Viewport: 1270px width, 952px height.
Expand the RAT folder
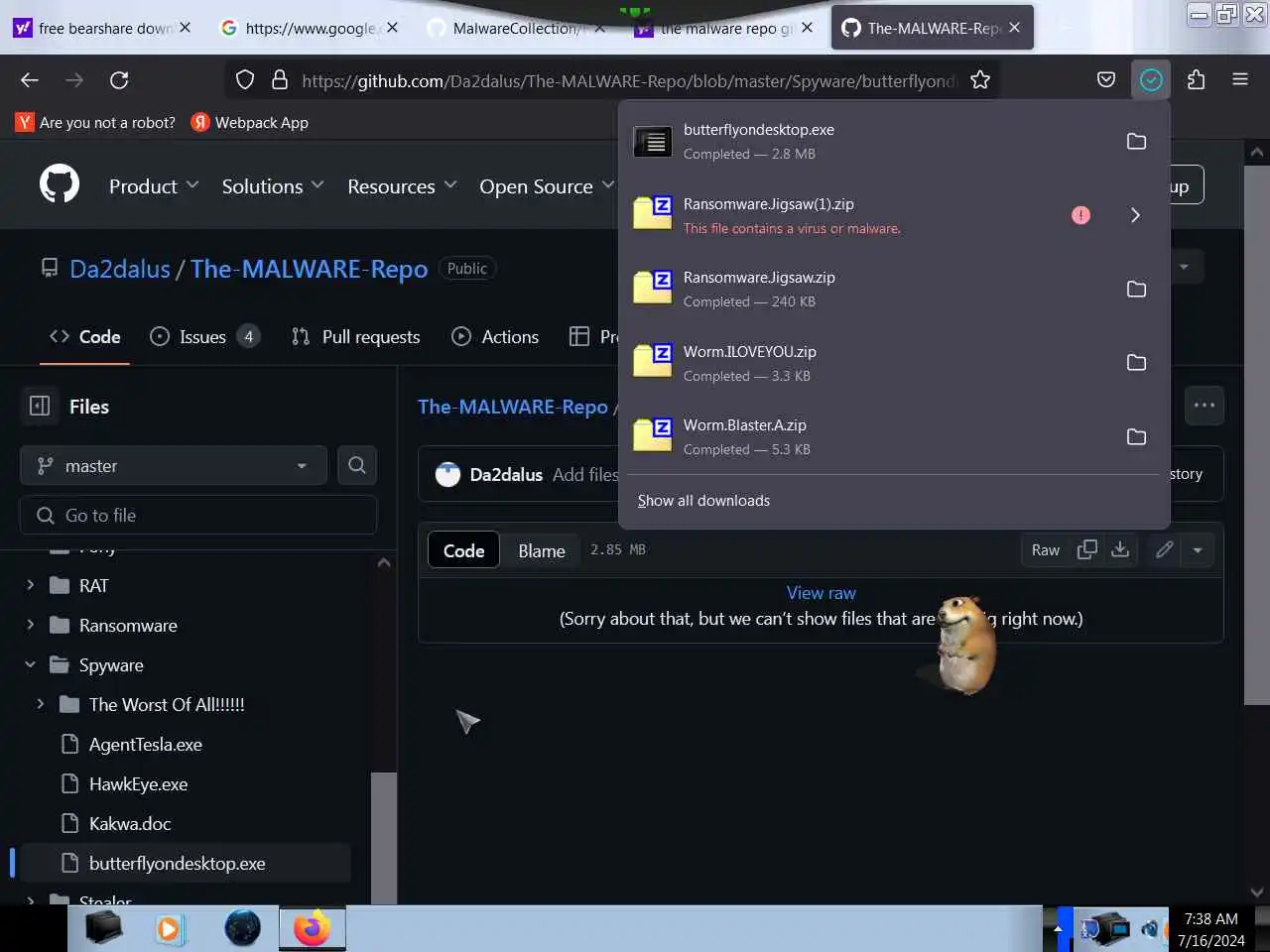point(30,585)
